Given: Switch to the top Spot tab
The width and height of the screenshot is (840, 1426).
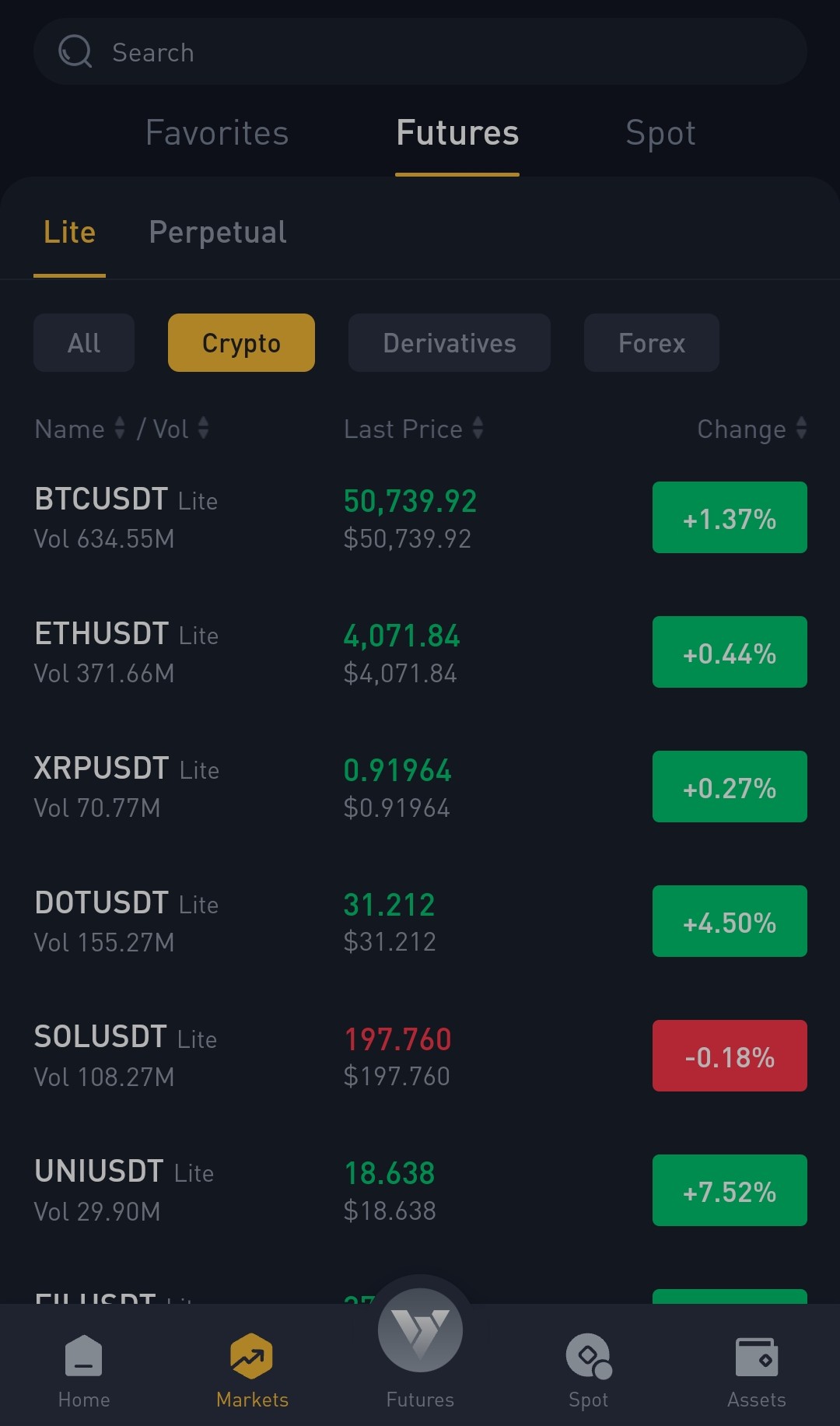Looking at the screenshot, I should tap(660, 133).
